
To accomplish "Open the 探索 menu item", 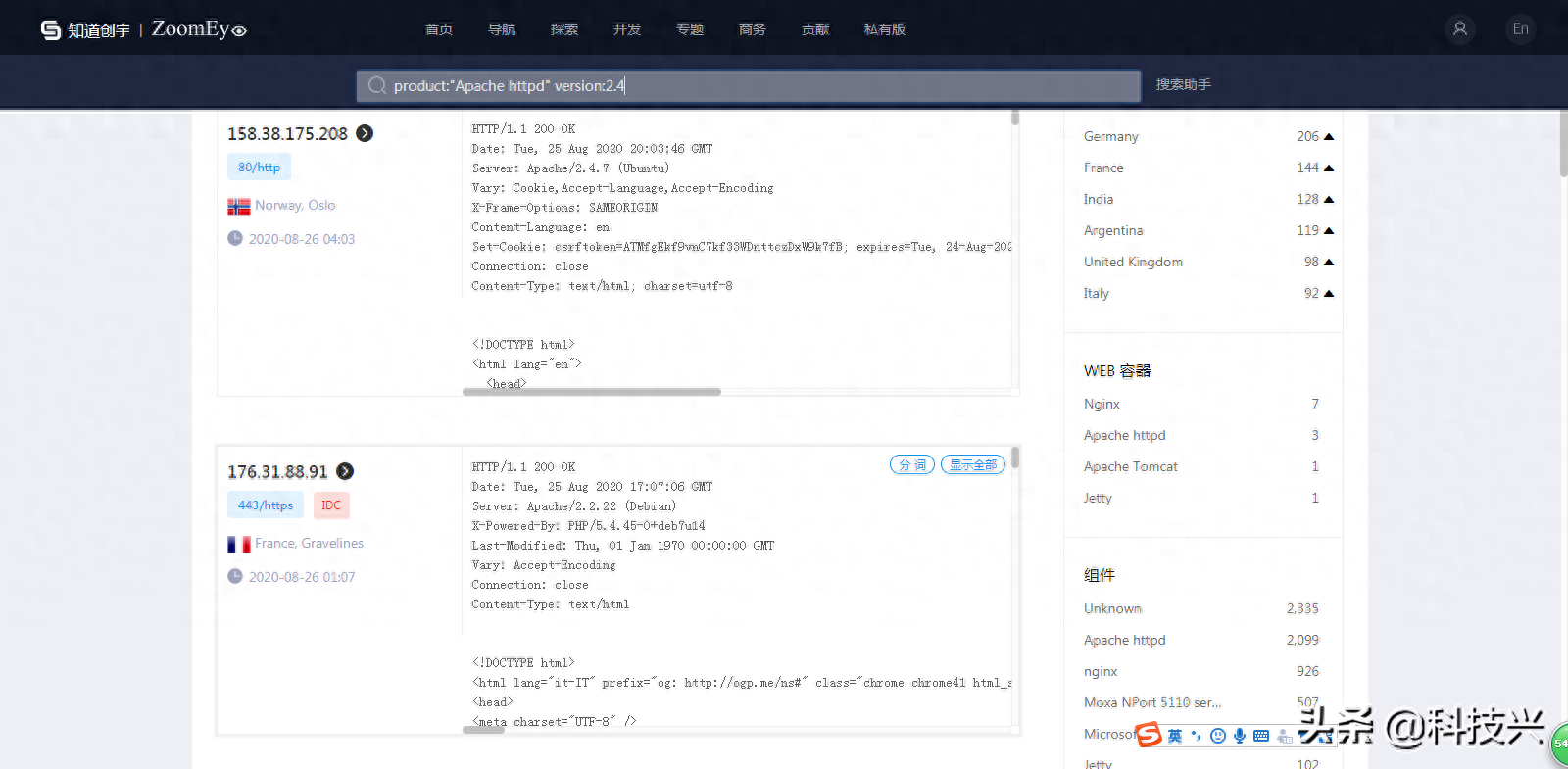I will 564,29.
